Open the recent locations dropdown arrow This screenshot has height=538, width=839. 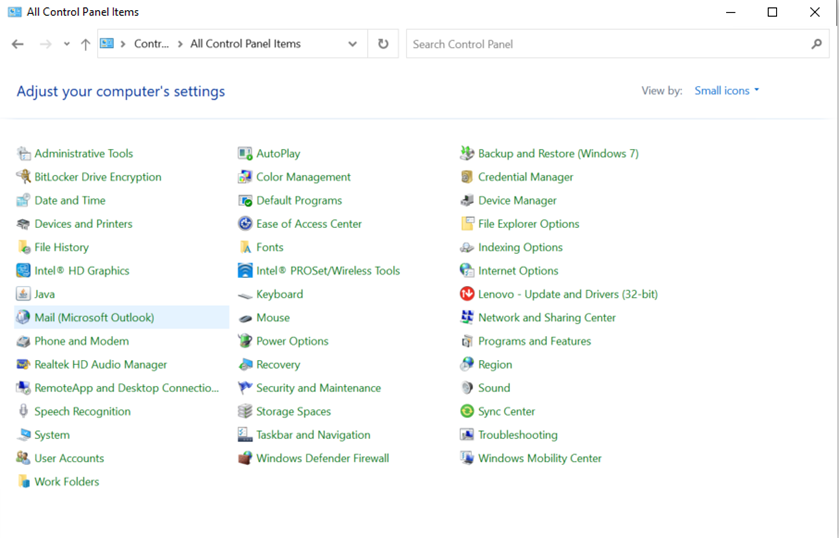[x=66, y=44]
